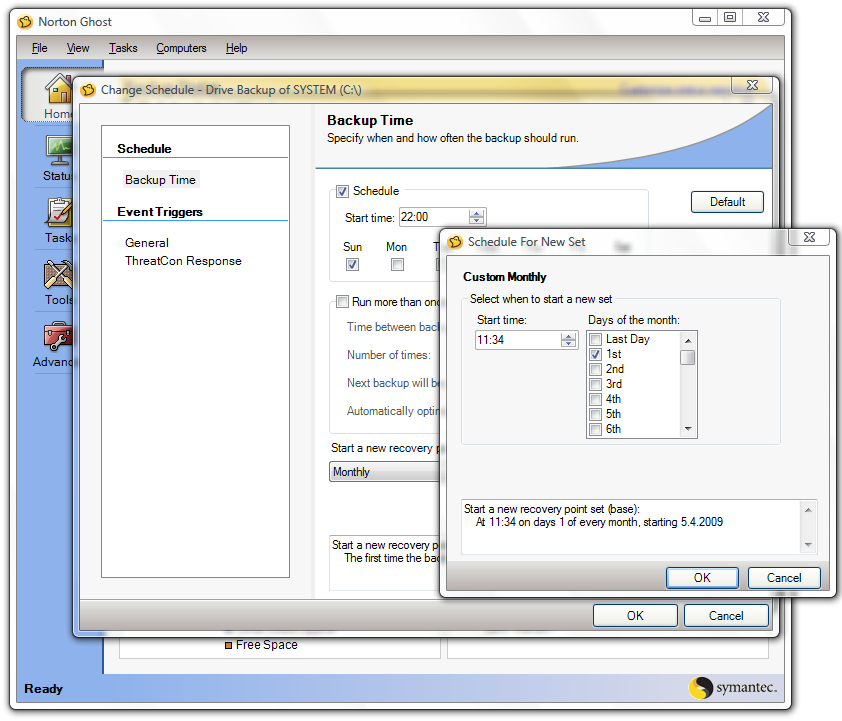
Task: Open the Status monitor sidebar icon
Action: [59, 150]
